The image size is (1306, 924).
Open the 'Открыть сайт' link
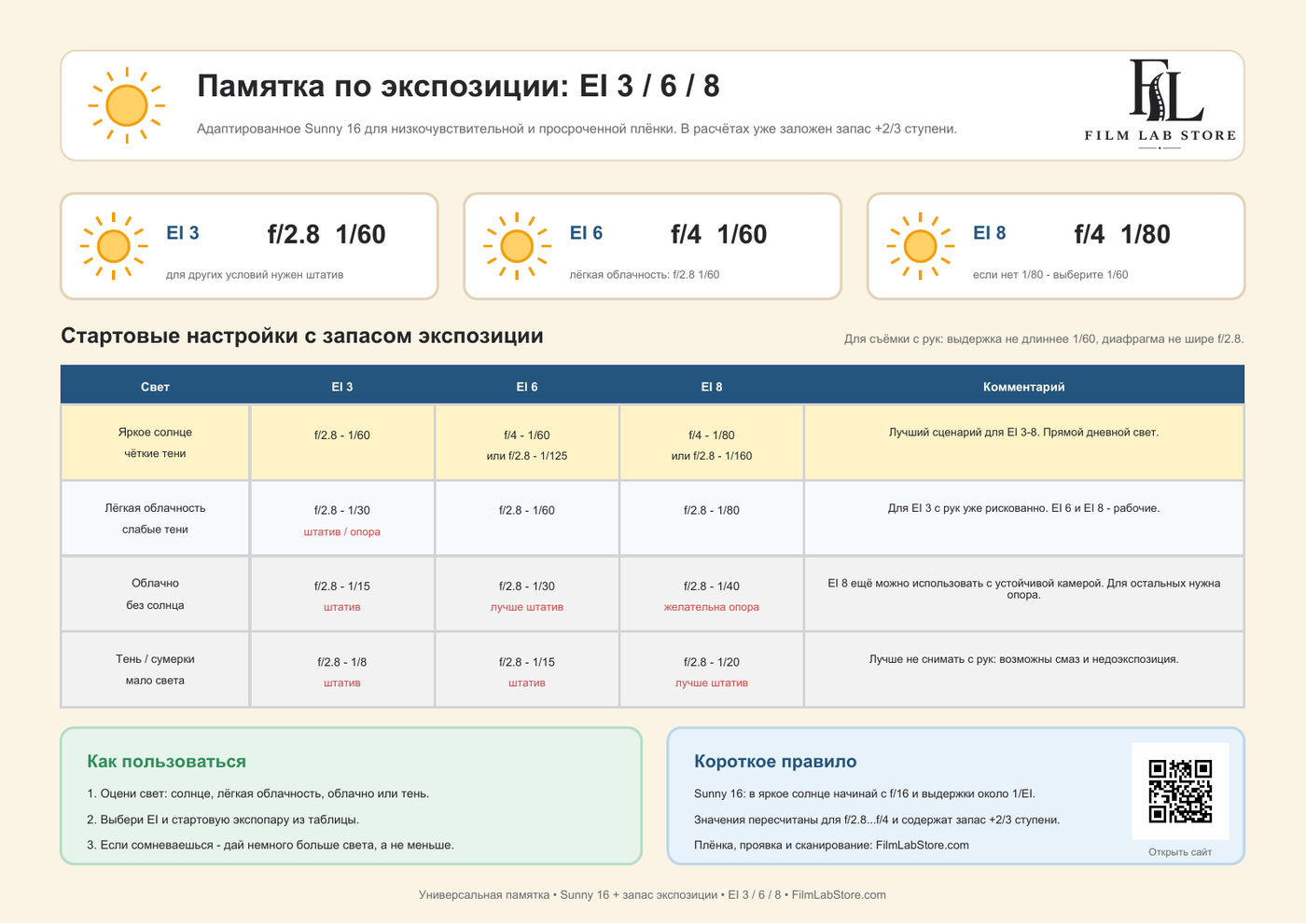(1180, 852)
